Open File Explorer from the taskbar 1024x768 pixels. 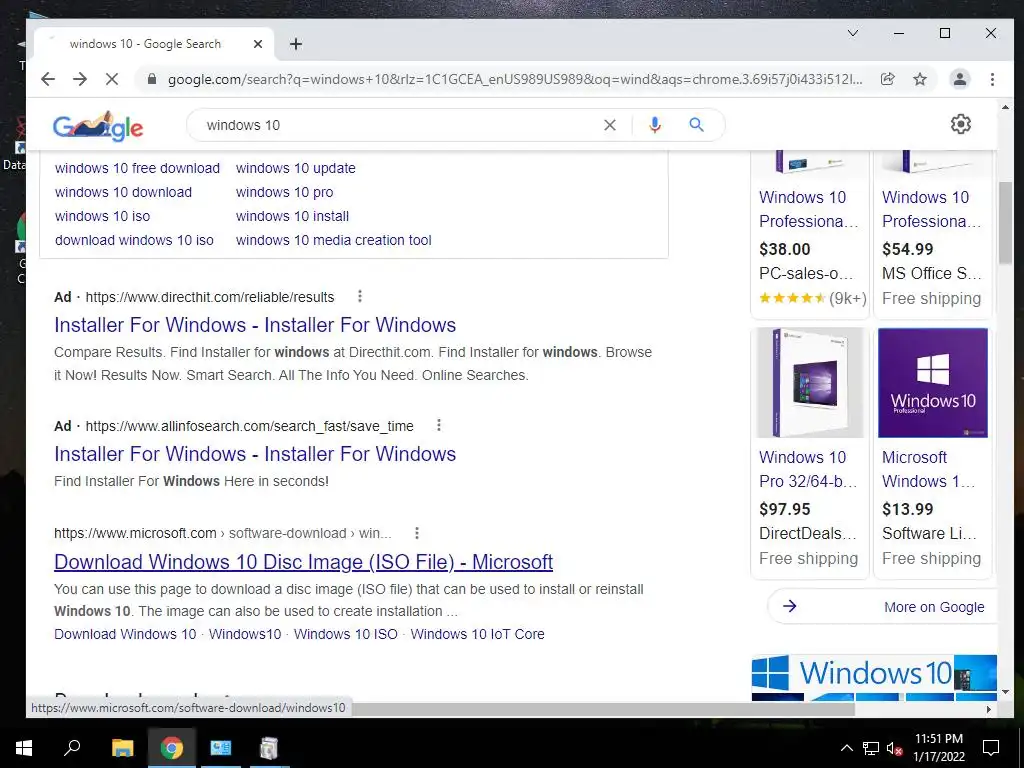click(122, 748)
